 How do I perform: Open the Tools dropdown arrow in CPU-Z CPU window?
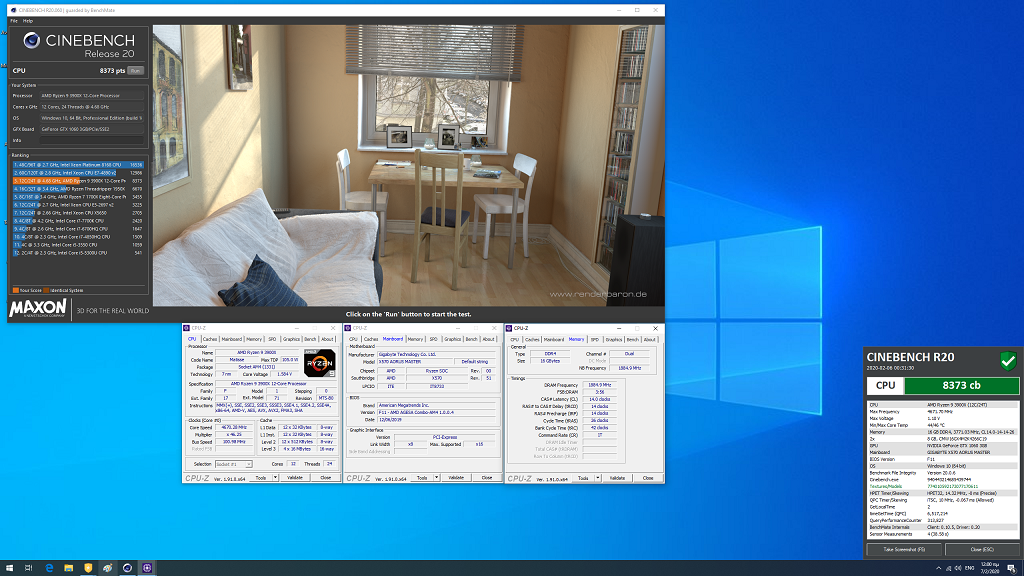coord(275,478)
